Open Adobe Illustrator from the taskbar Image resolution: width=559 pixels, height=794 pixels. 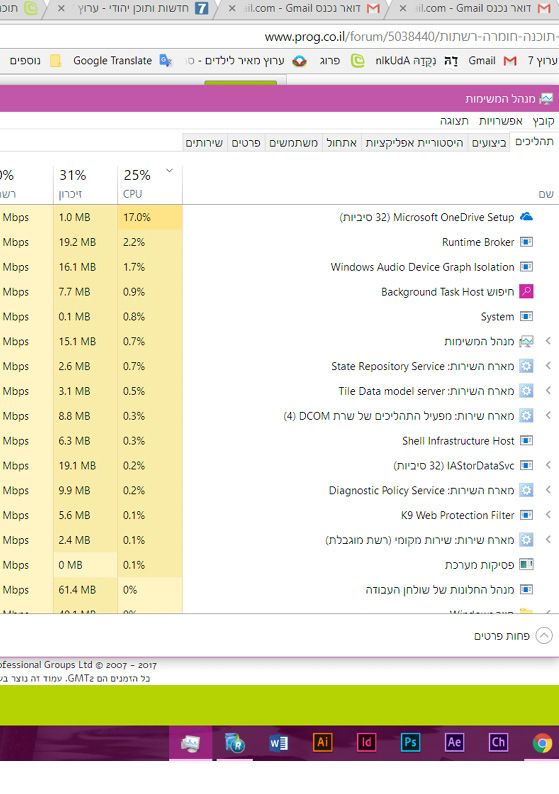322,742
